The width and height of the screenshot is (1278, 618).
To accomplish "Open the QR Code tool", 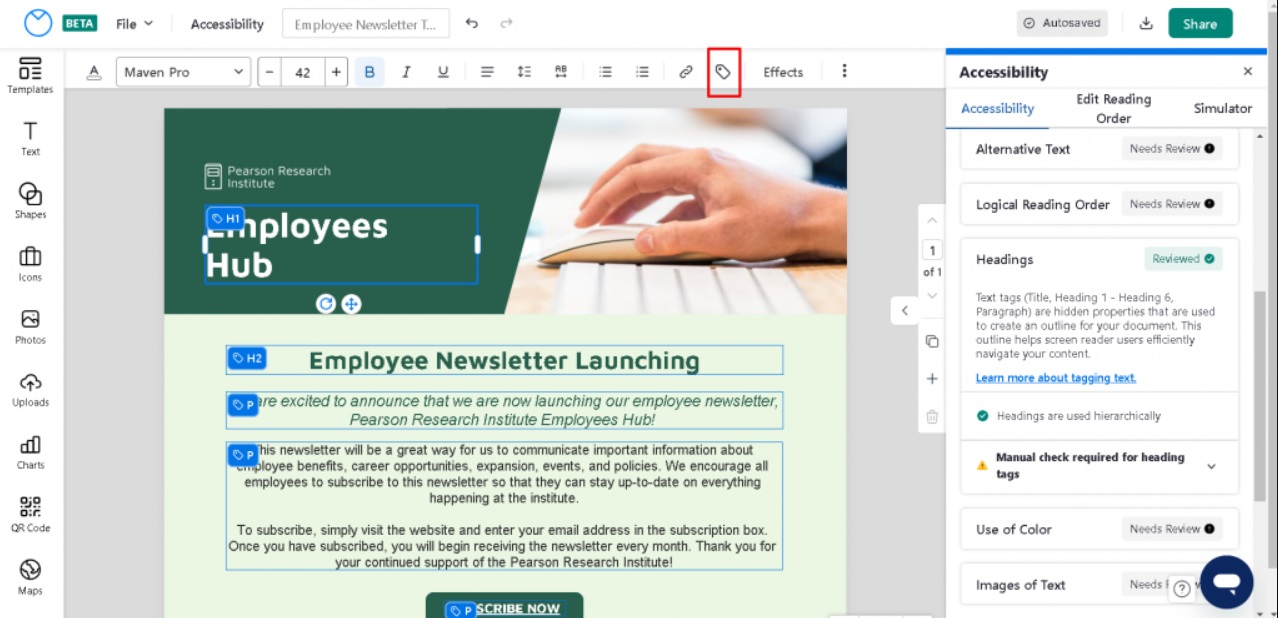I will pyautogui.click(x=30, y=513).
